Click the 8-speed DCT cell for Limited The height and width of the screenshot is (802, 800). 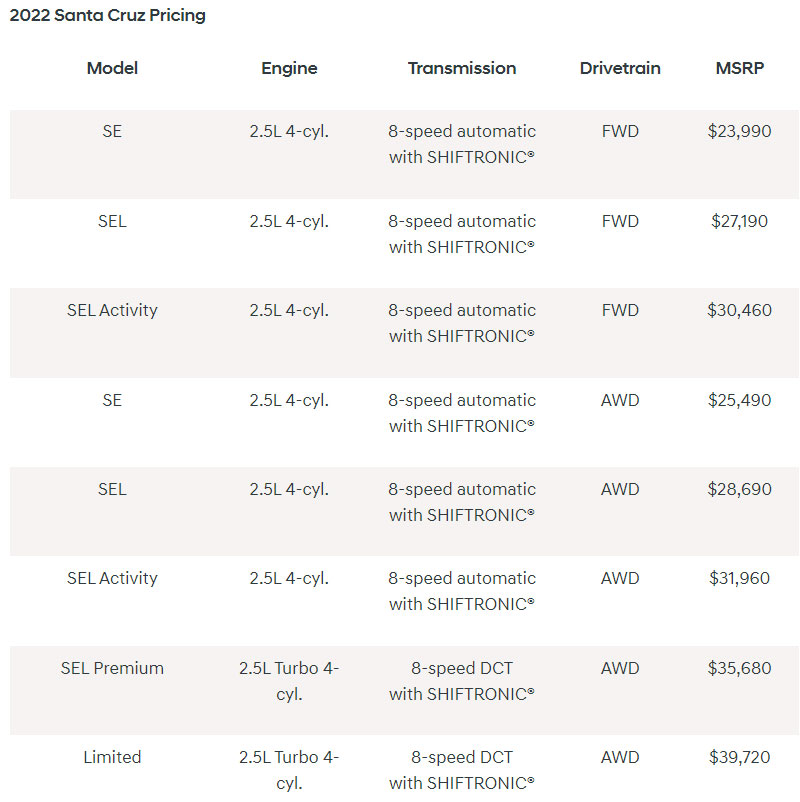point(462,769)
